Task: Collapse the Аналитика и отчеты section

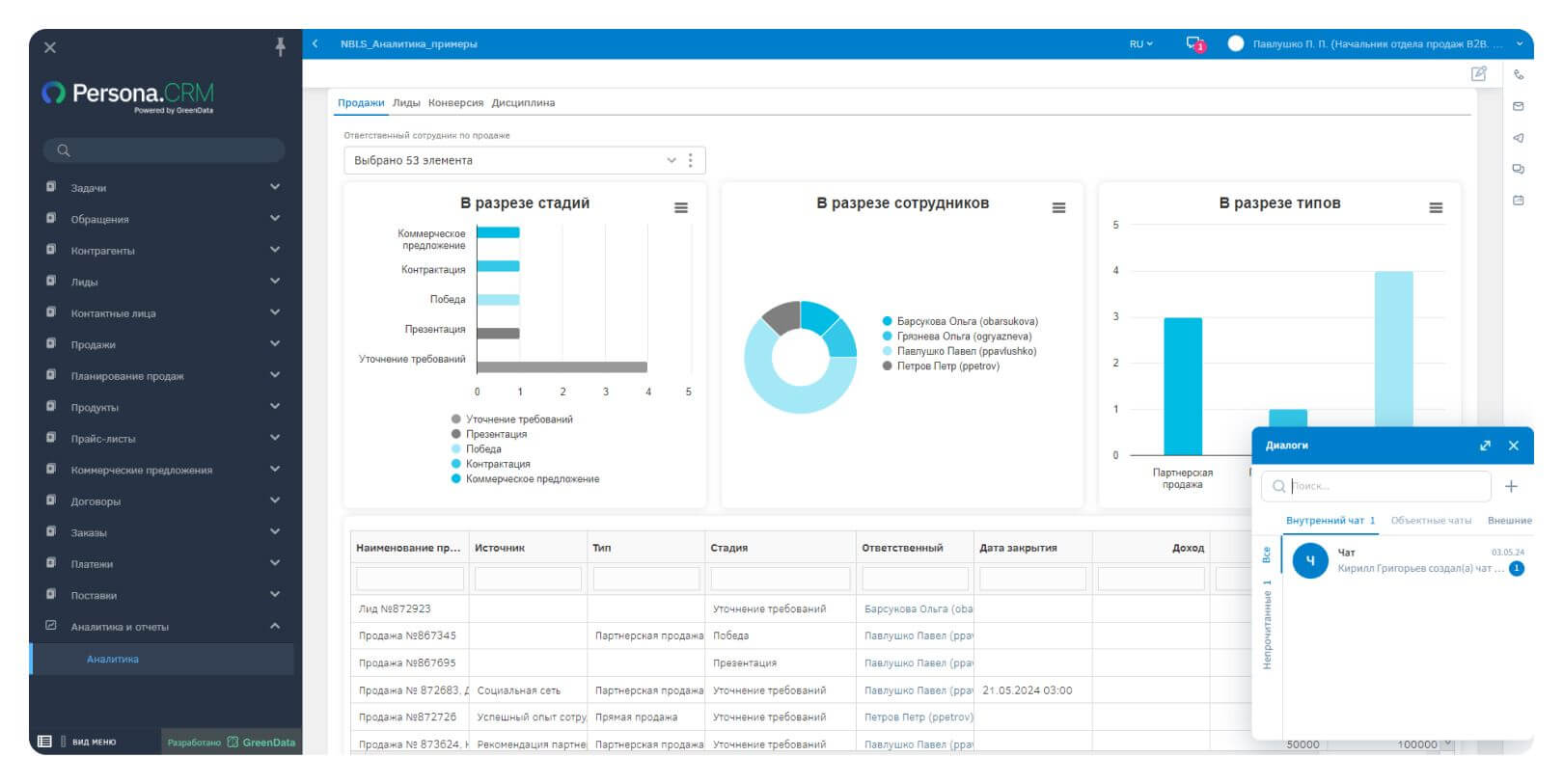Action: pos(275,626)
